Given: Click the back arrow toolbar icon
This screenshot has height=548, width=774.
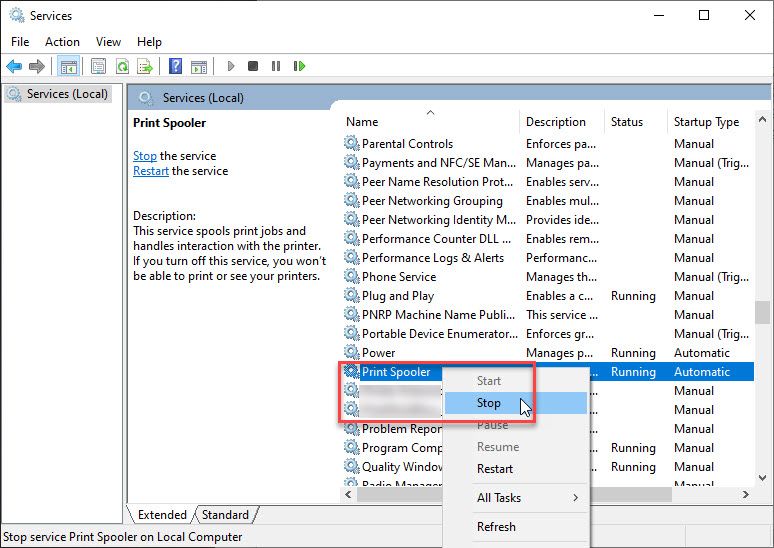Looking at the screenshot, I should coord(14,66).
